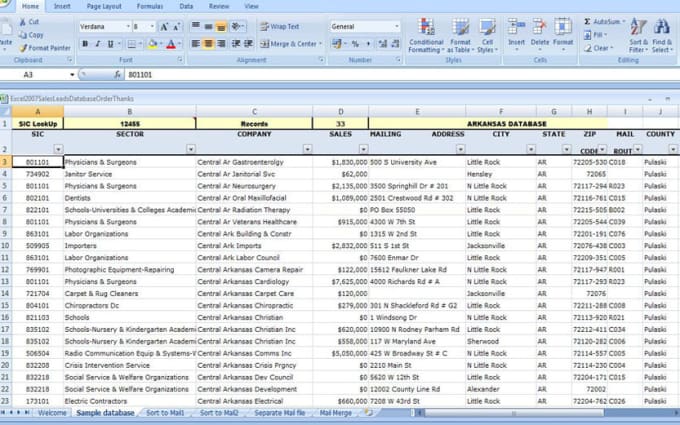The width and height of the screenshot is (680, 425).
Task: Apply the yellow Fill Color bucket
Action: pyautogui.click(x=152, y=44)
